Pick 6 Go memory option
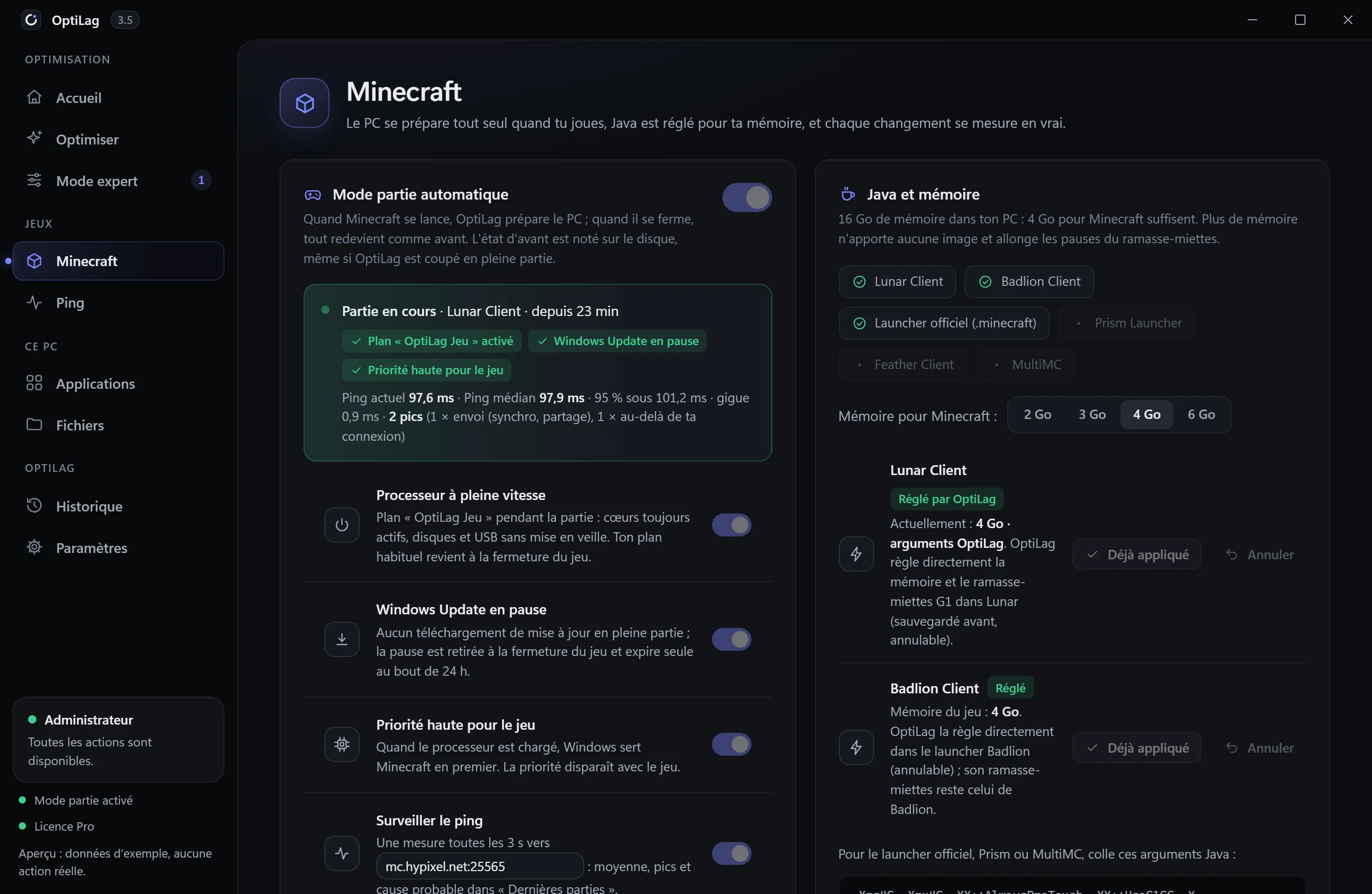Screen dimensions: 1372x894 click(x=1202, y=414)
